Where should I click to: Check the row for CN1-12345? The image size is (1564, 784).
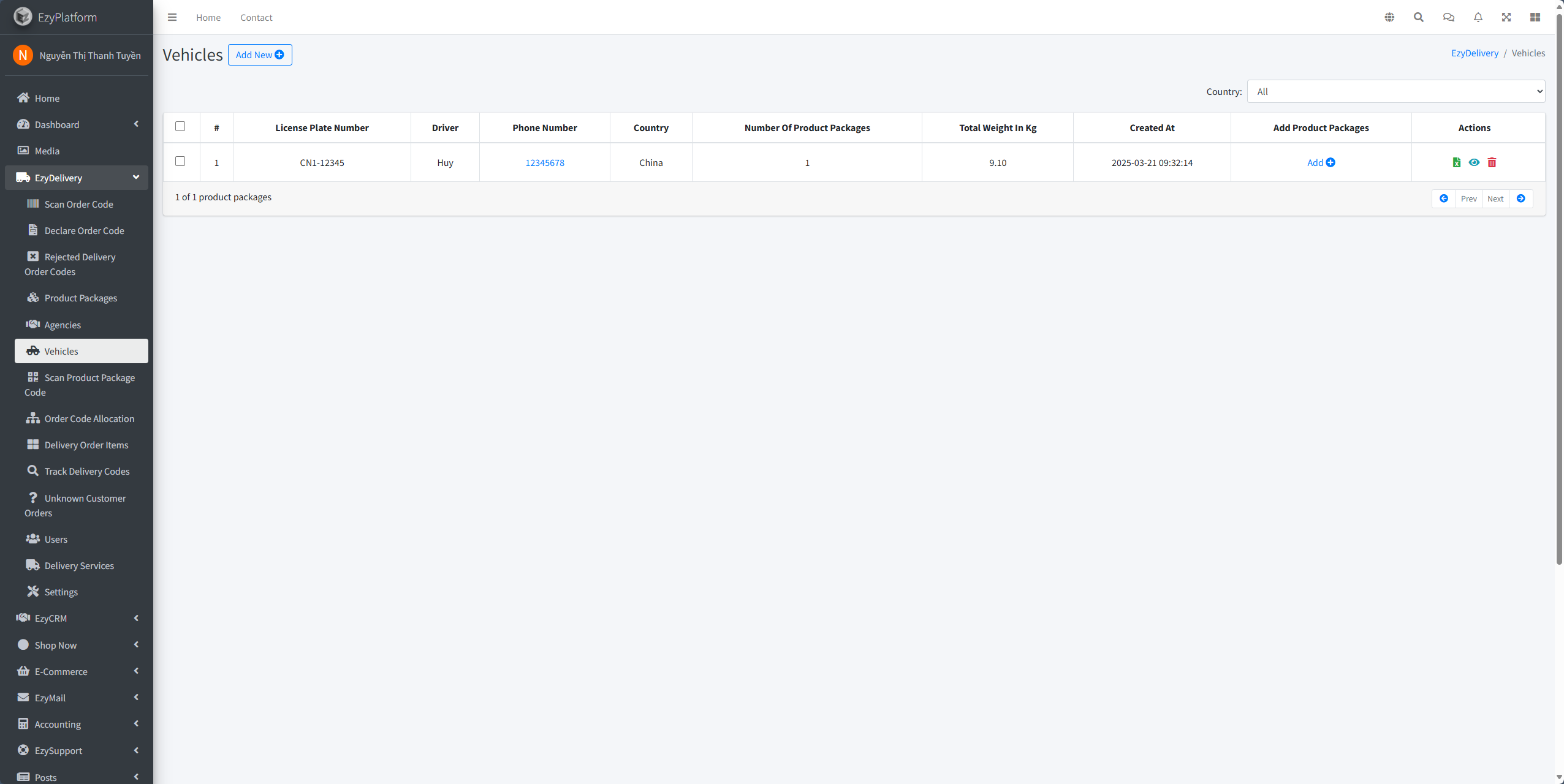tap(180, 161)
